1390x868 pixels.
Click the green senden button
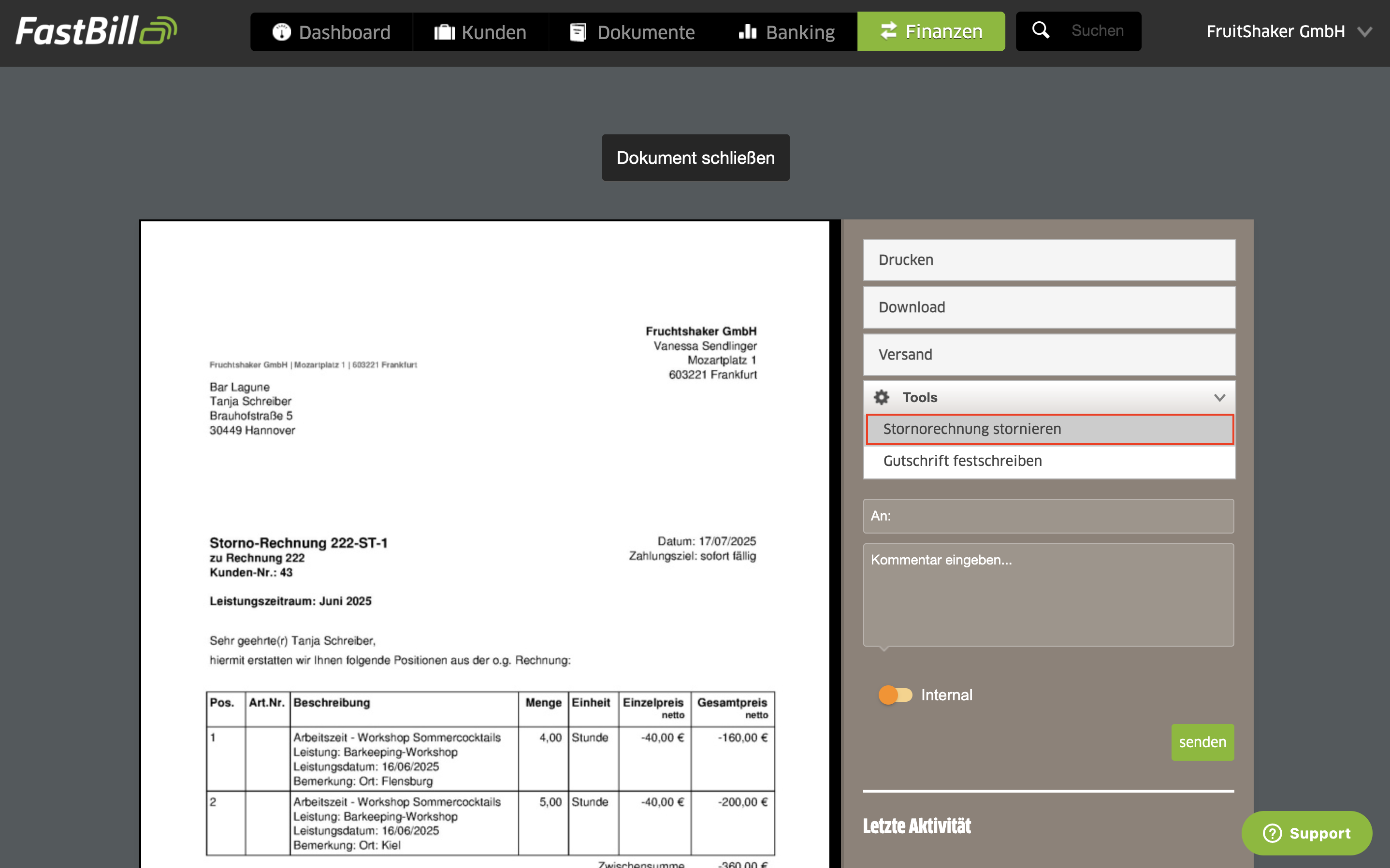[1202, 742]
